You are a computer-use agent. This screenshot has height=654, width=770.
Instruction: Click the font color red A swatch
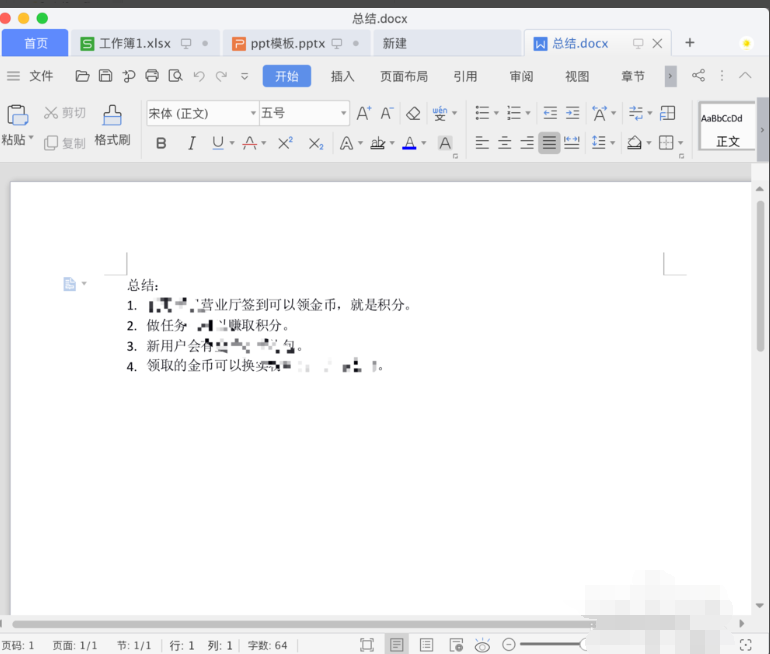pos(408,143)
